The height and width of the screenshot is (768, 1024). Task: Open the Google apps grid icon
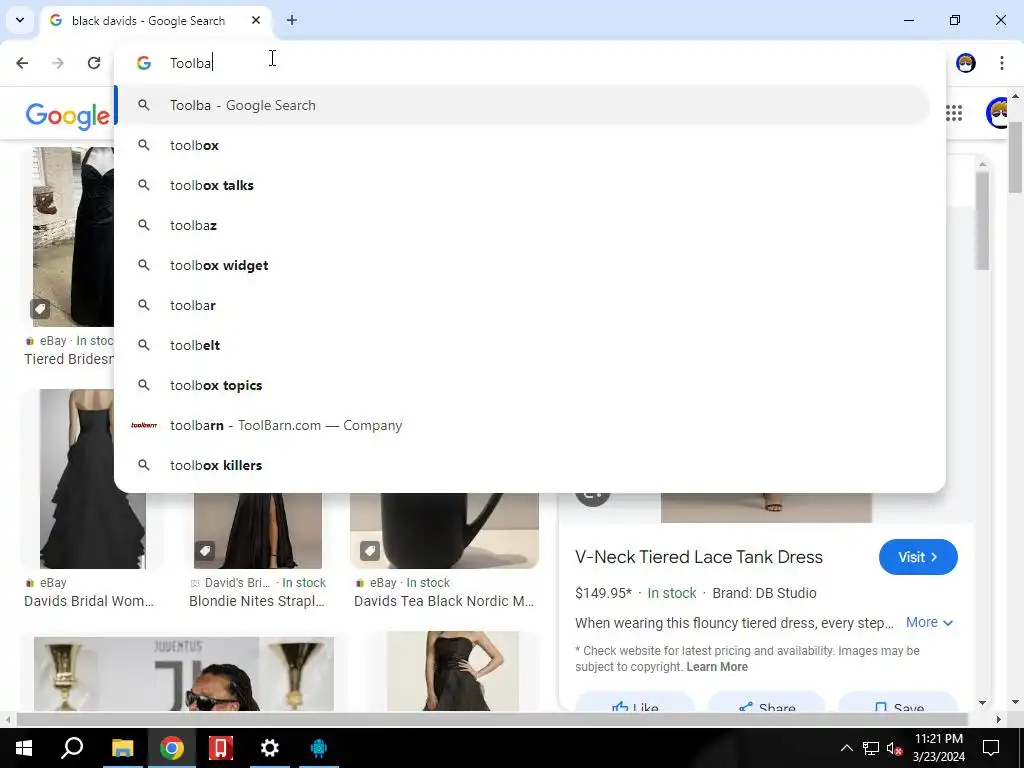[x=954, y=113]
